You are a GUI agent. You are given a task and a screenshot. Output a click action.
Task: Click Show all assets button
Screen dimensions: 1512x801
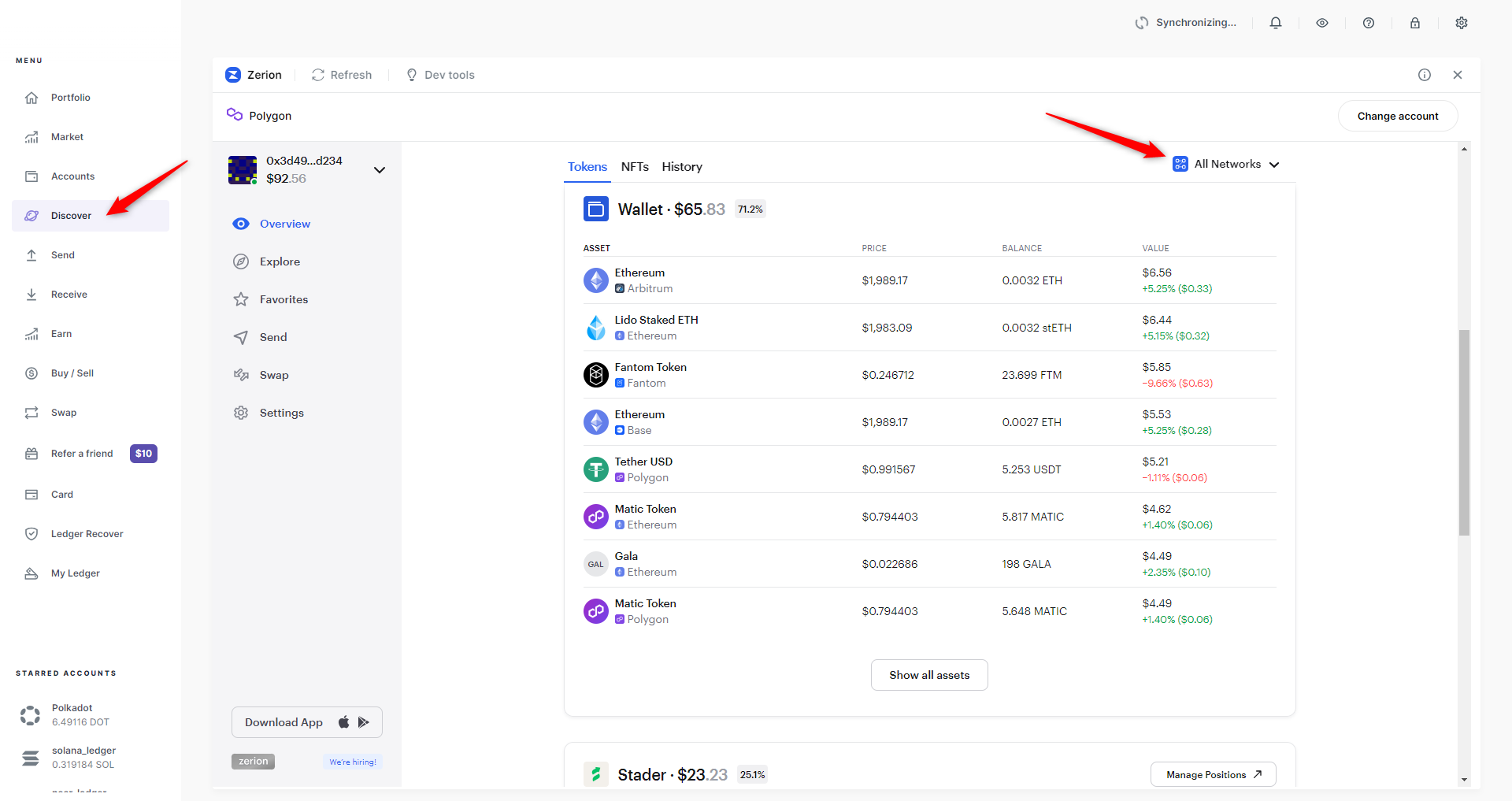click(929, 675)
